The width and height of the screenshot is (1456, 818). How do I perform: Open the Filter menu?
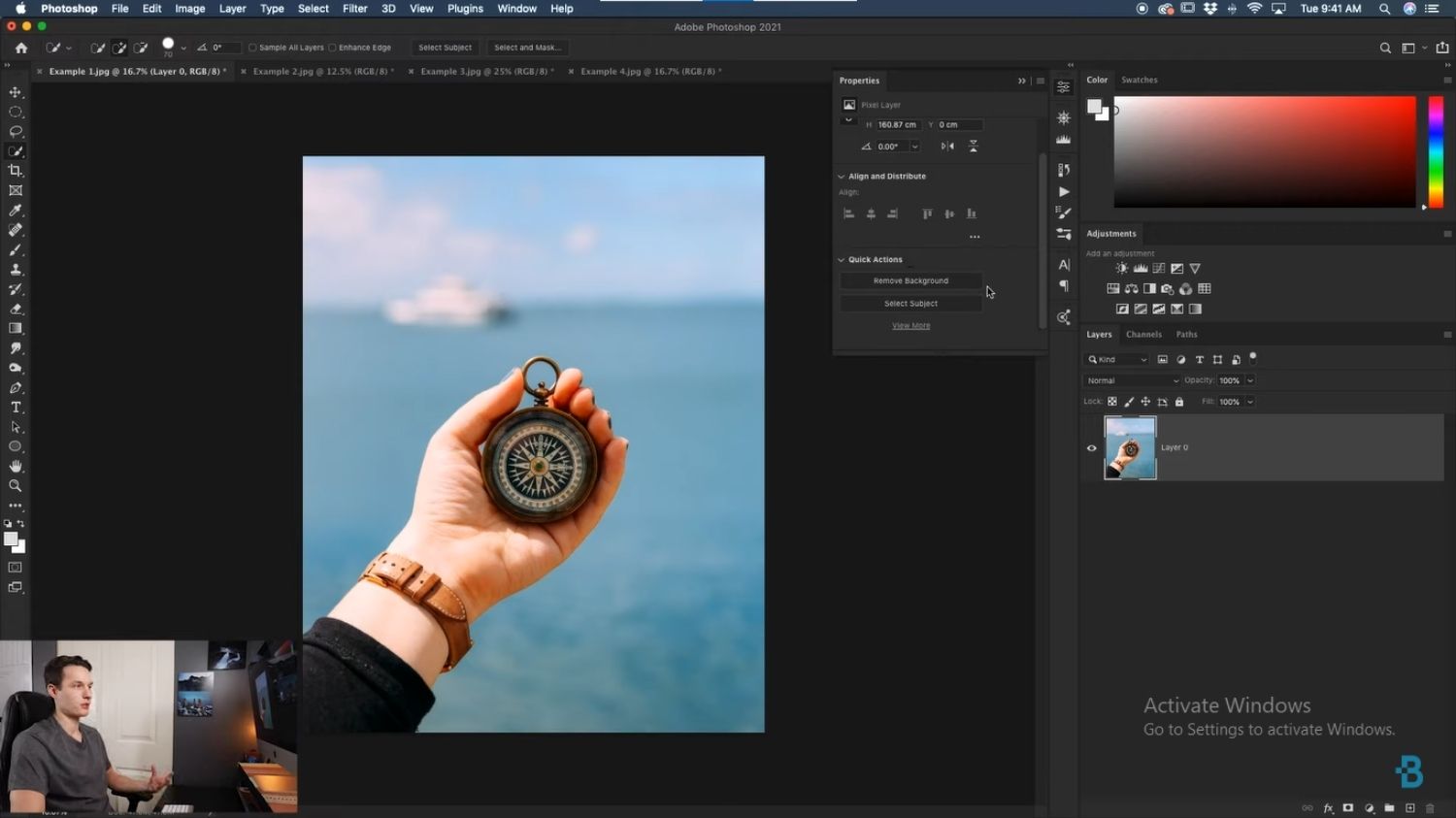354,9
